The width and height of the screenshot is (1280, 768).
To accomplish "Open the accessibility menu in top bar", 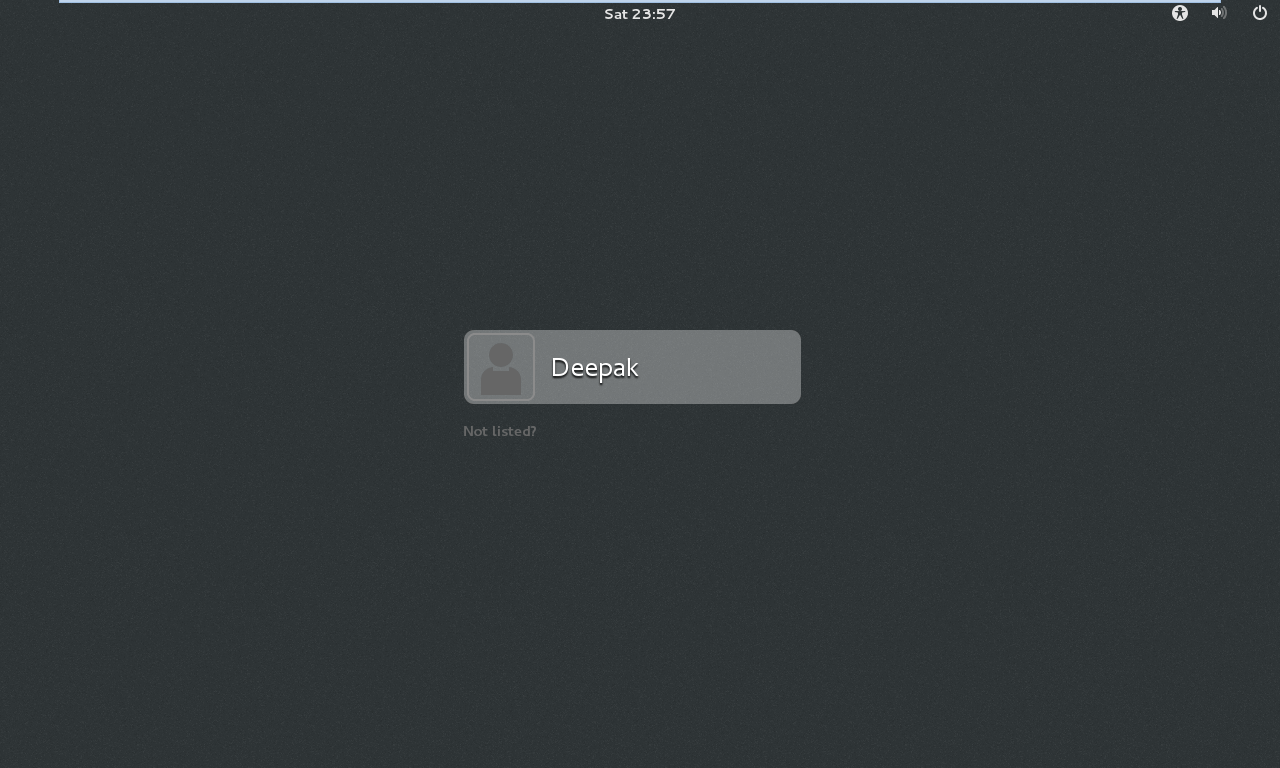I will pyautogui.click(x=1180, y=13).
